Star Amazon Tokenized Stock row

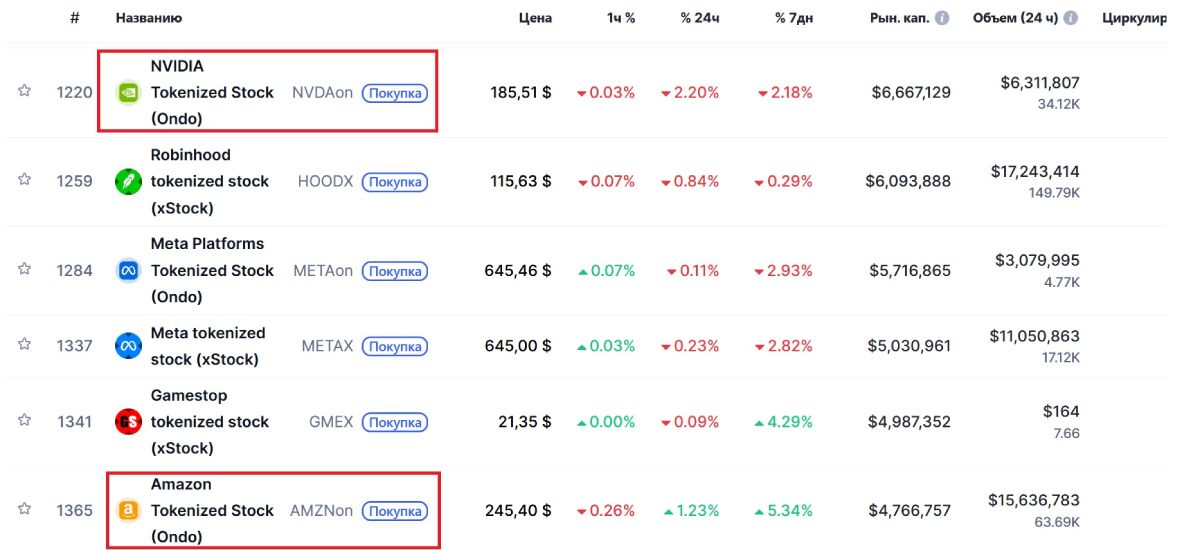point(24,509)
